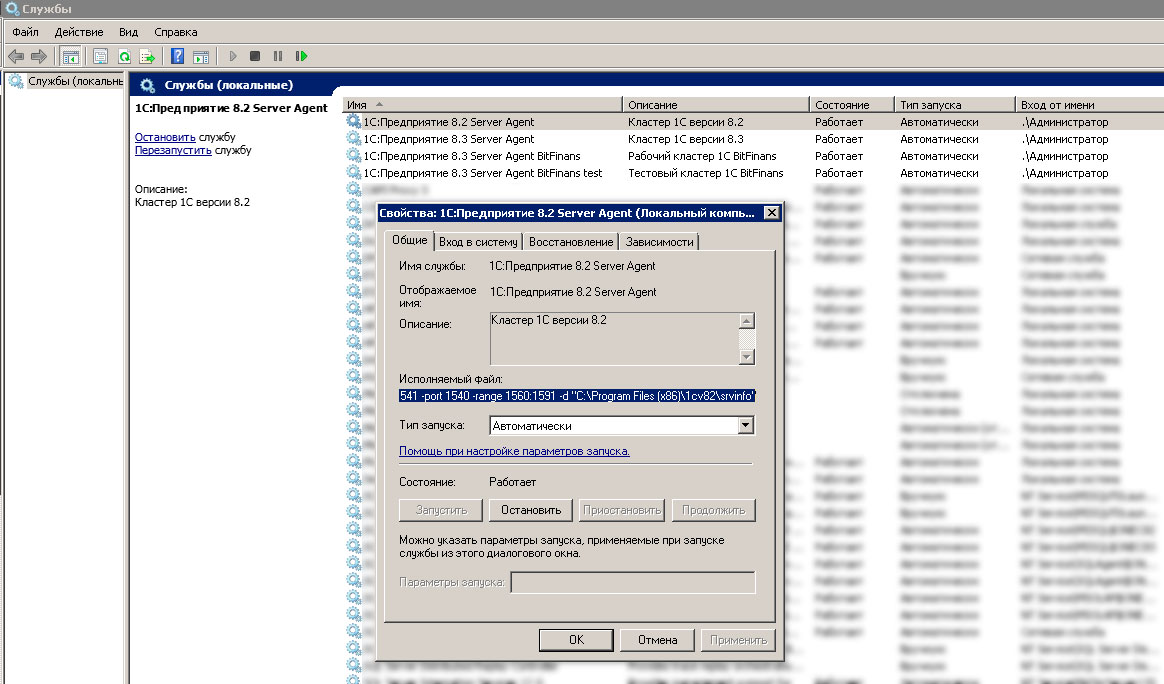The image size is (1164, 684).
Task: Click the description box scroll-down arrow
Action: tap(747, 356)
